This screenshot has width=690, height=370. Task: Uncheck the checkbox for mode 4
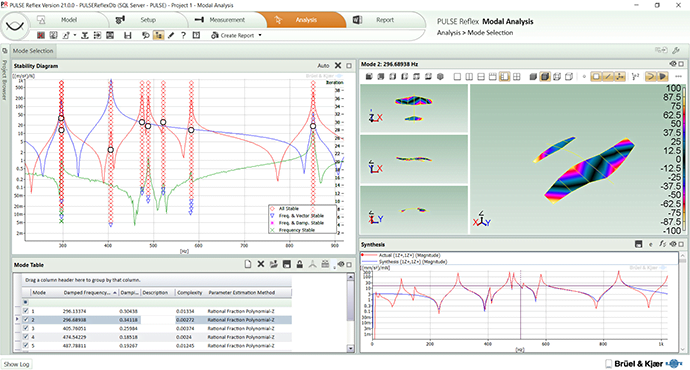pos(26,337)
